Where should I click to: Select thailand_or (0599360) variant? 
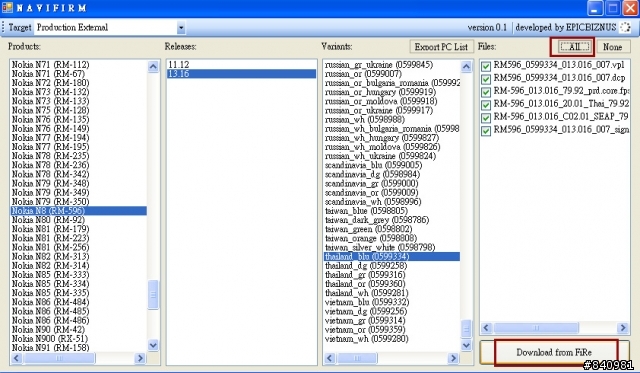pos(392,284)
